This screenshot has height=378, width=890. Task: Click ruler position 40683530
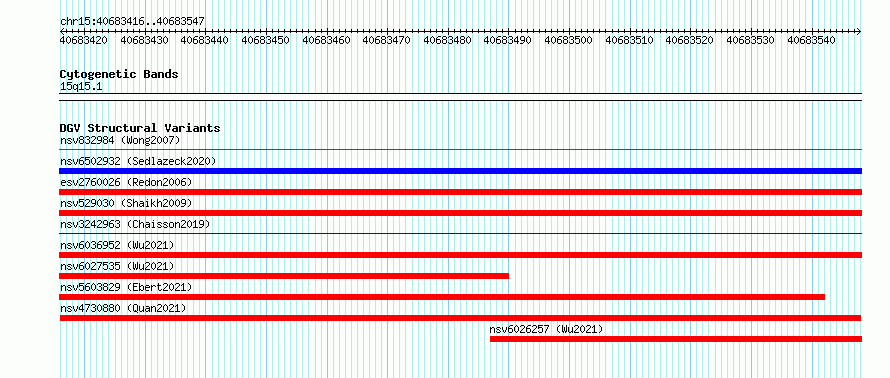tap(750, 40)
